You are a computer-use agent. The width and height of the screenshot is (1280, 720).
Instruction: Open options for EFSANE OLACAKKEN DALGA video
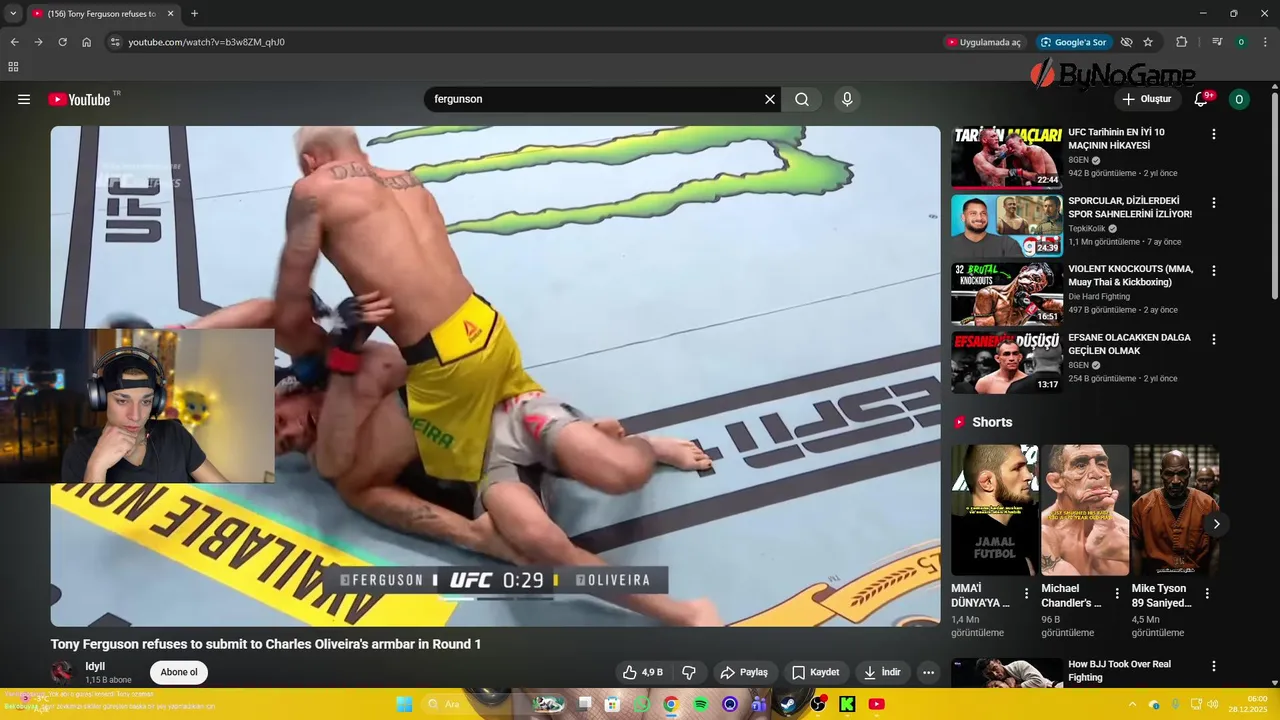[1214, 340]
